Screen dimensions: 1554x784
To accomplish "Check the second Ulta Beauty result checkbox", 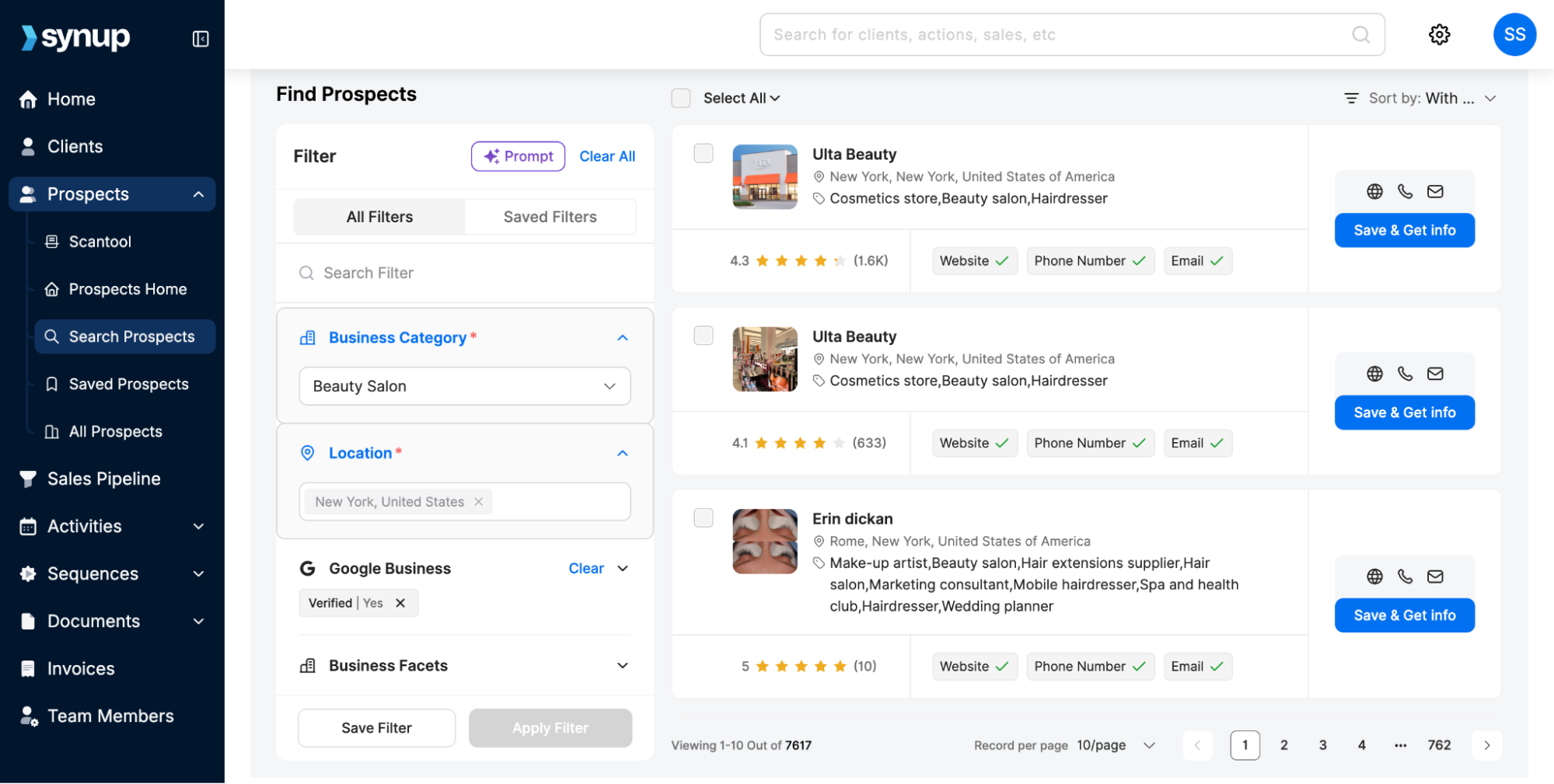I will click(703, 336).
